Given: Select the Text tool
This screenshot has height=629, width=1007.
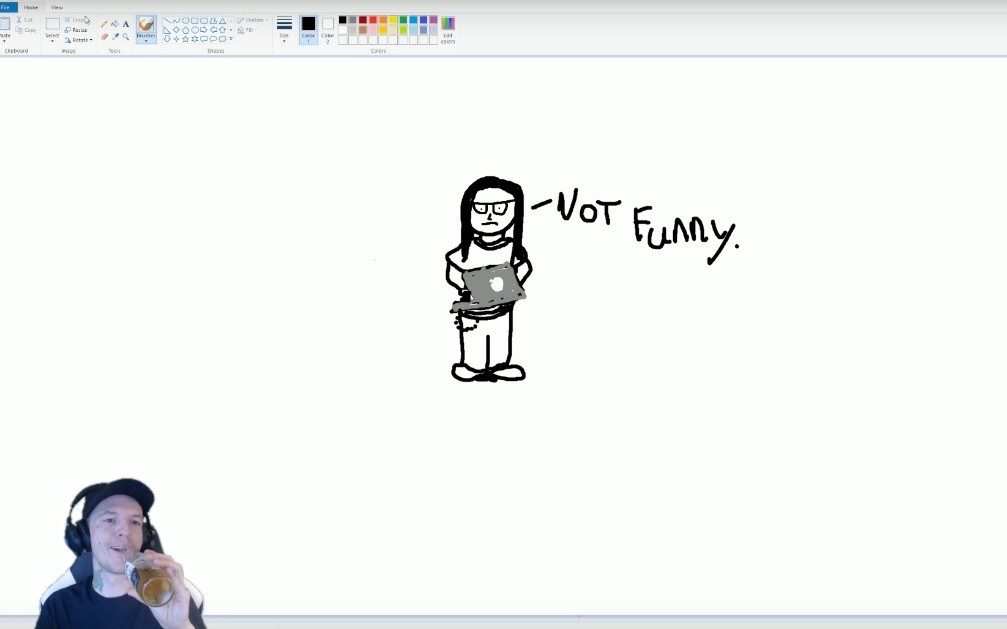Looking at the screenshot, I should (126, 24).
